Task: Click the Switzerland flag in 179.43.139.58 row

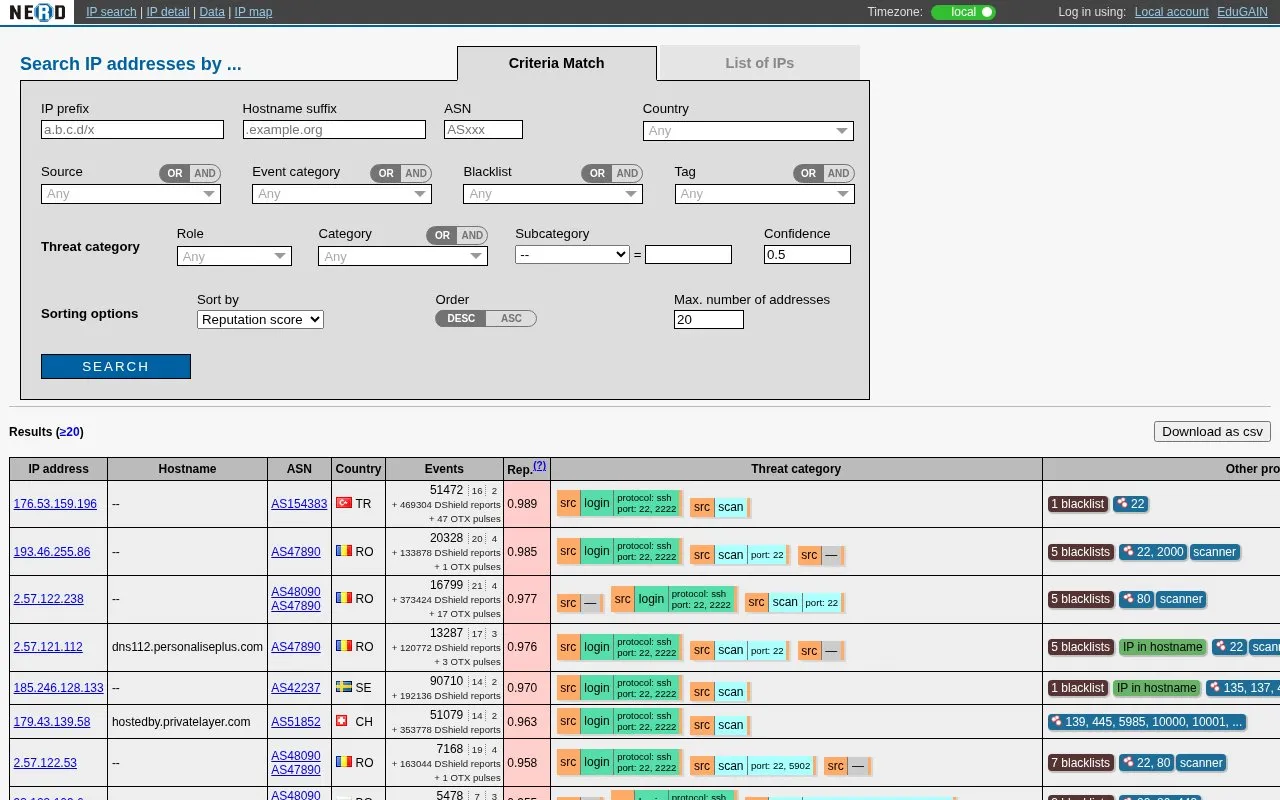Action: click(x=342, y=721)
